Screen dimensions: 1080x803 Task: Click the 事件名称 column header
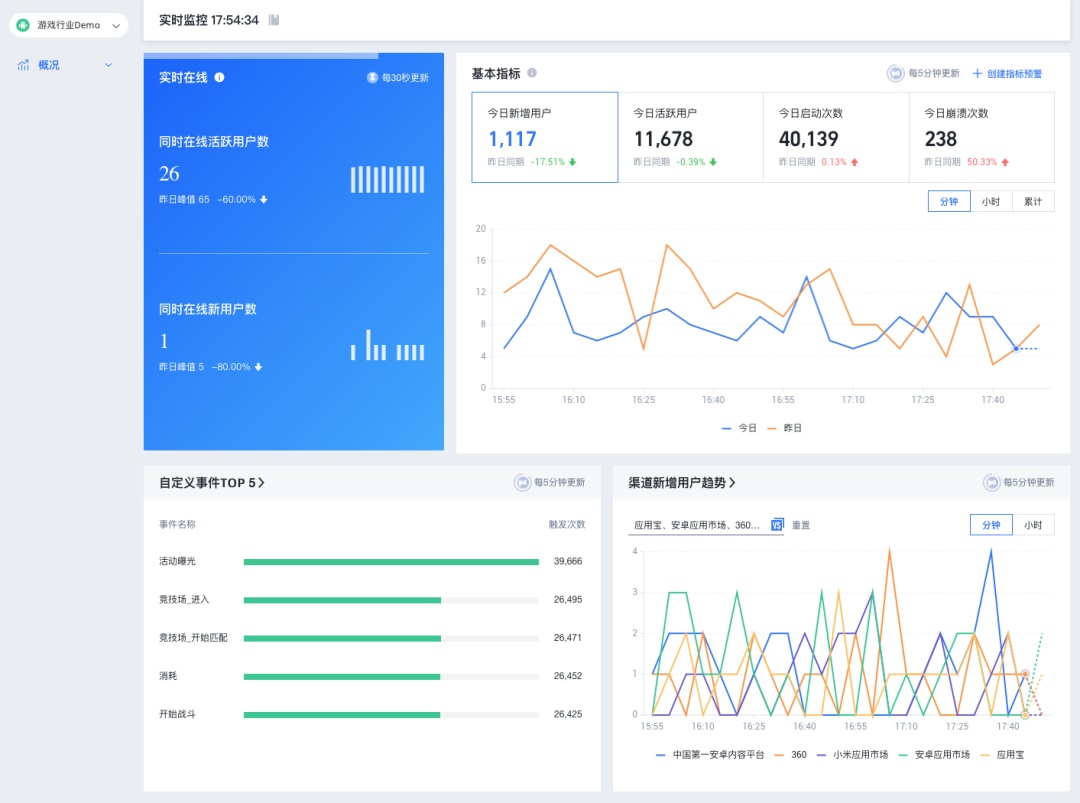click(177, 524)
